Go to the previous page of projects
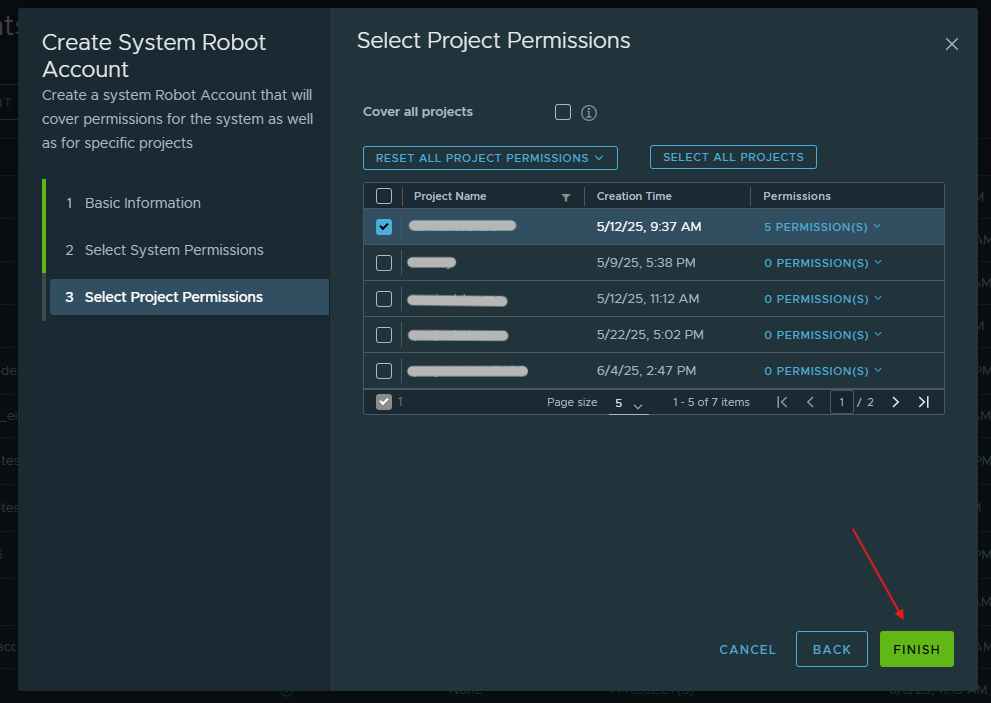This screenshot has width=991, height=703. pos(810,402)
